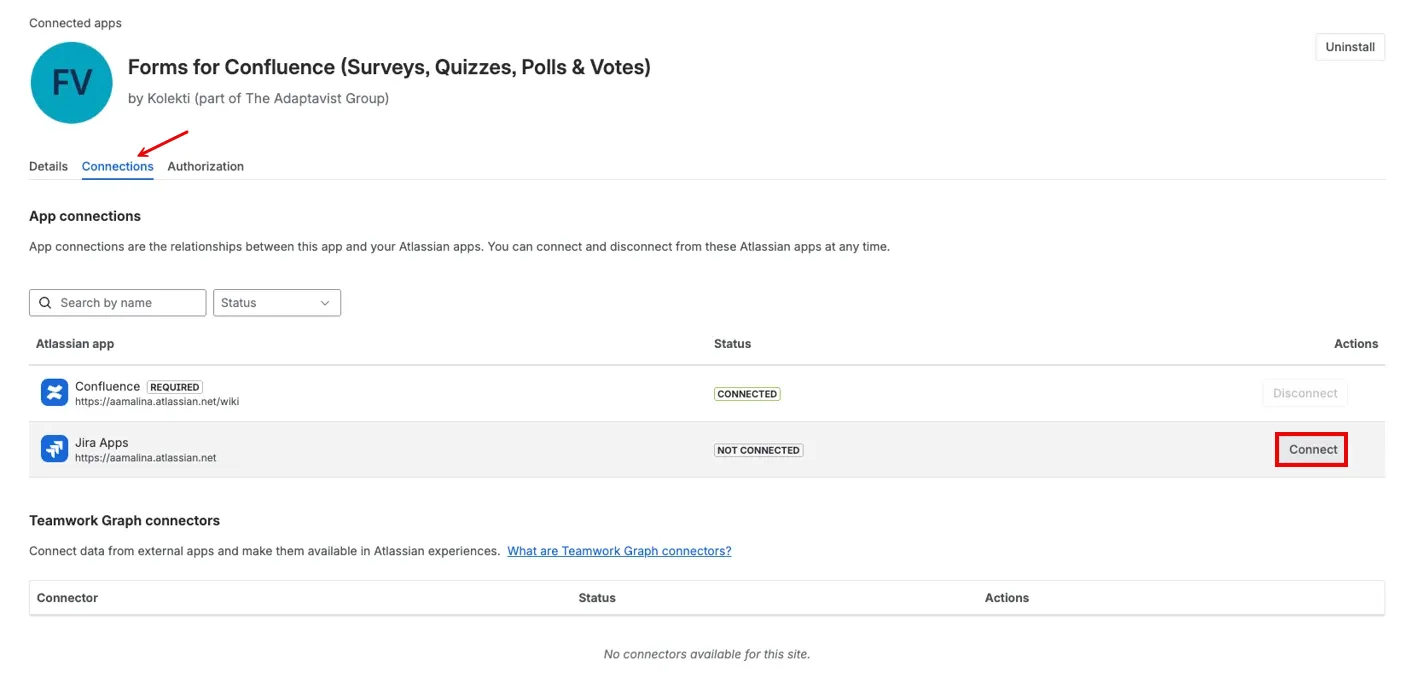This screenshot has width=1416, height=681.
Task: Click the Jira aamalina.atlassian.net URL text
Action: click(x=146, y=458)
